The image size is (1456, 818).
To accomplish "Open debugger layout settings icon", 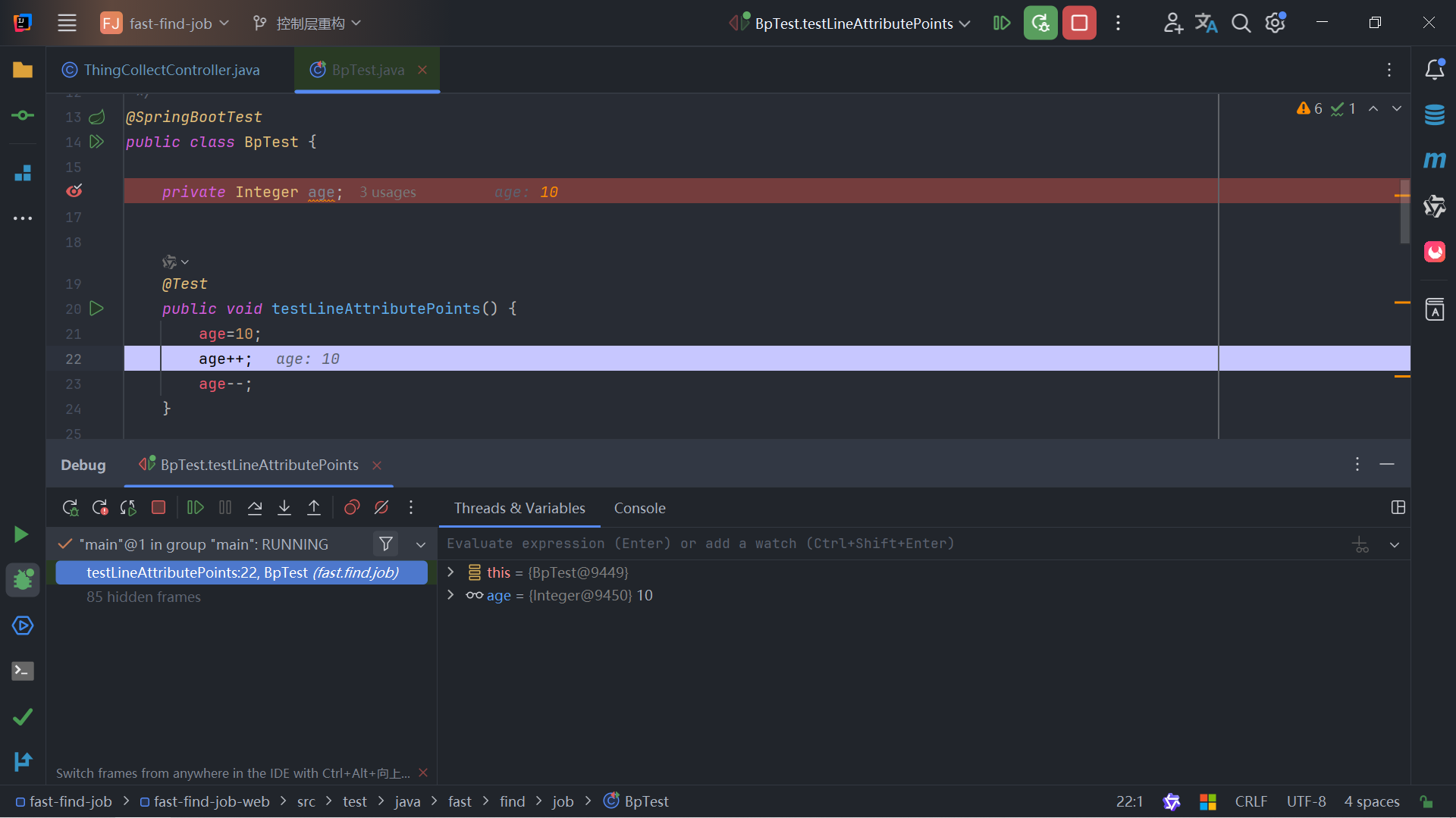I will tap(1398, 508).
